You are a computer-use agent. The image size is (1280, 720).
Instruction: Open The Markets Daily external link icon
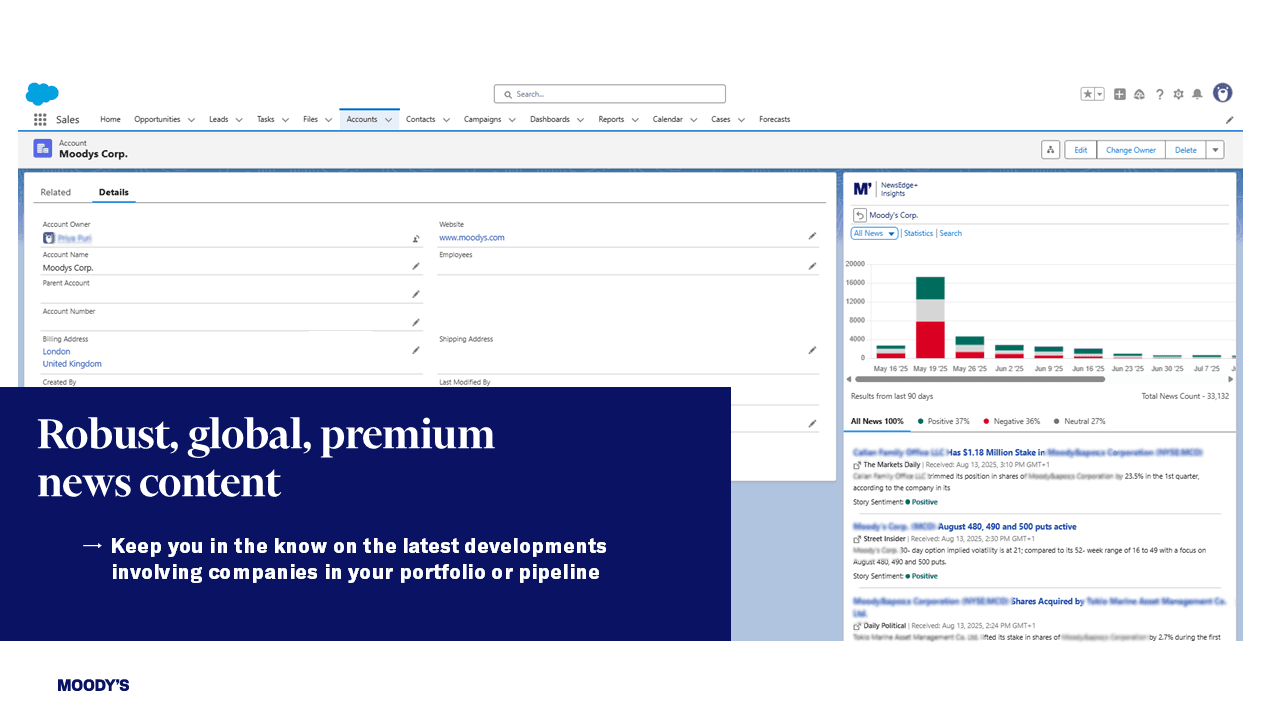tap(857, 465)
